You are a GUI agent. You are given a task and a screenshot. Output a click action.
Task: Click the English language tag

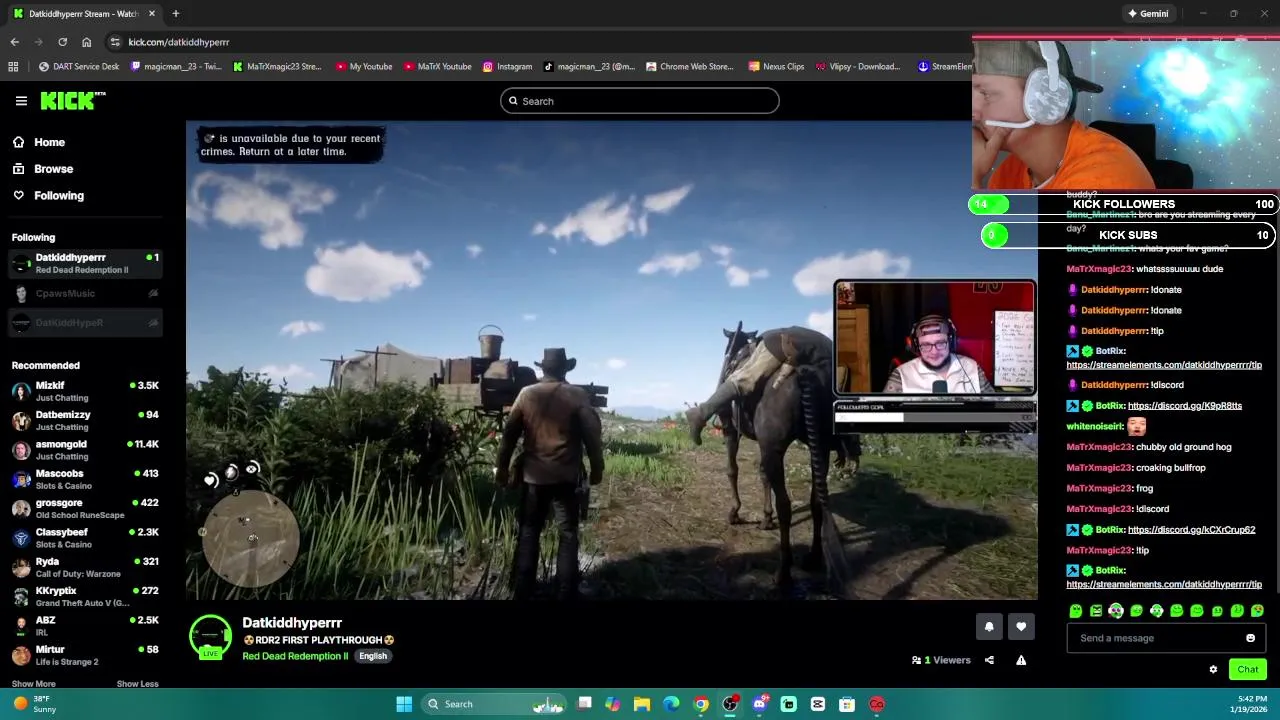(373, 656)
